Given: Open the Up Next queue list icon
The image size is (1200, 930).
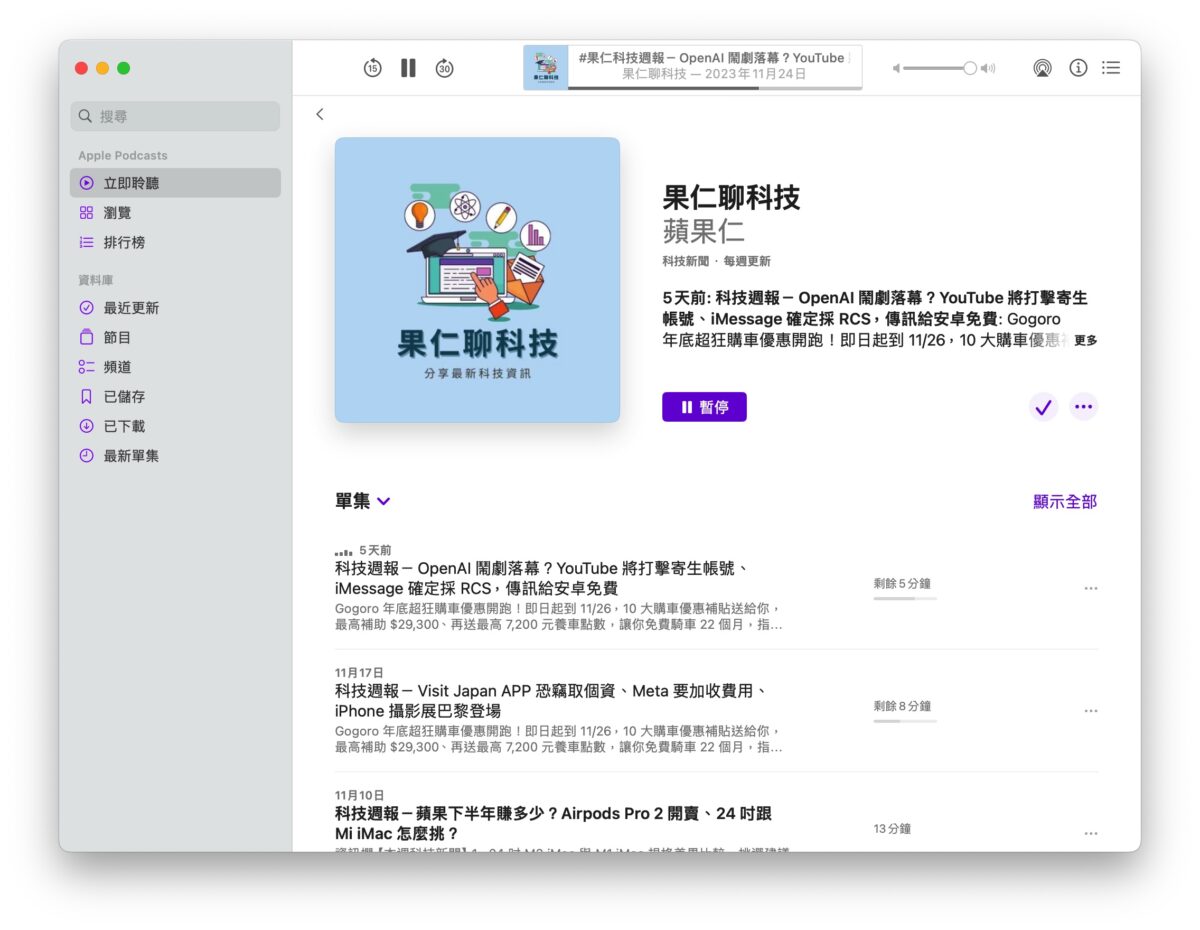Looking at the screenshot, I should 1111,68.
